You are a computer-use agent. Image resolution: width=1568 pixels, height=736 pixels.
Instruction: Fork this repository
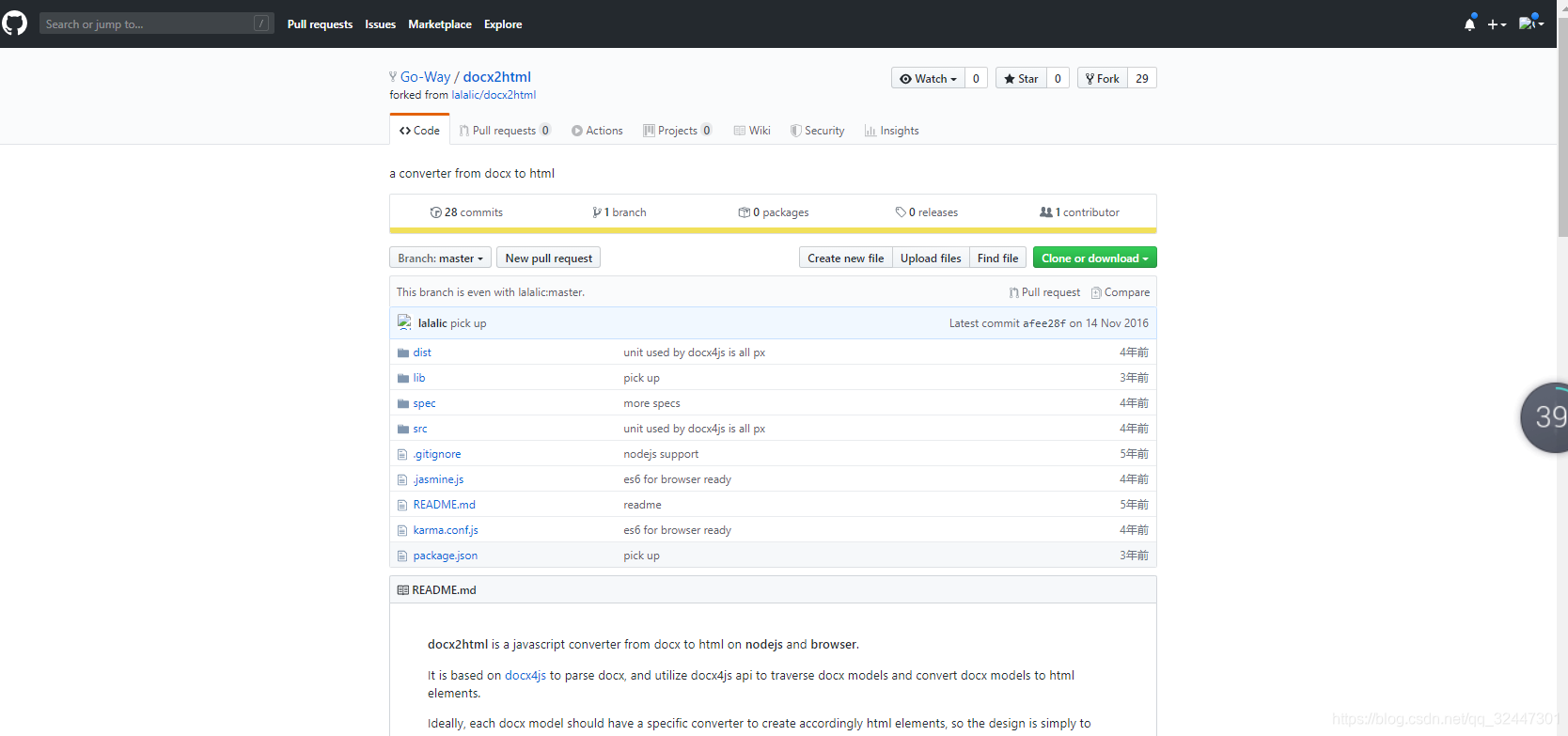1103,78
